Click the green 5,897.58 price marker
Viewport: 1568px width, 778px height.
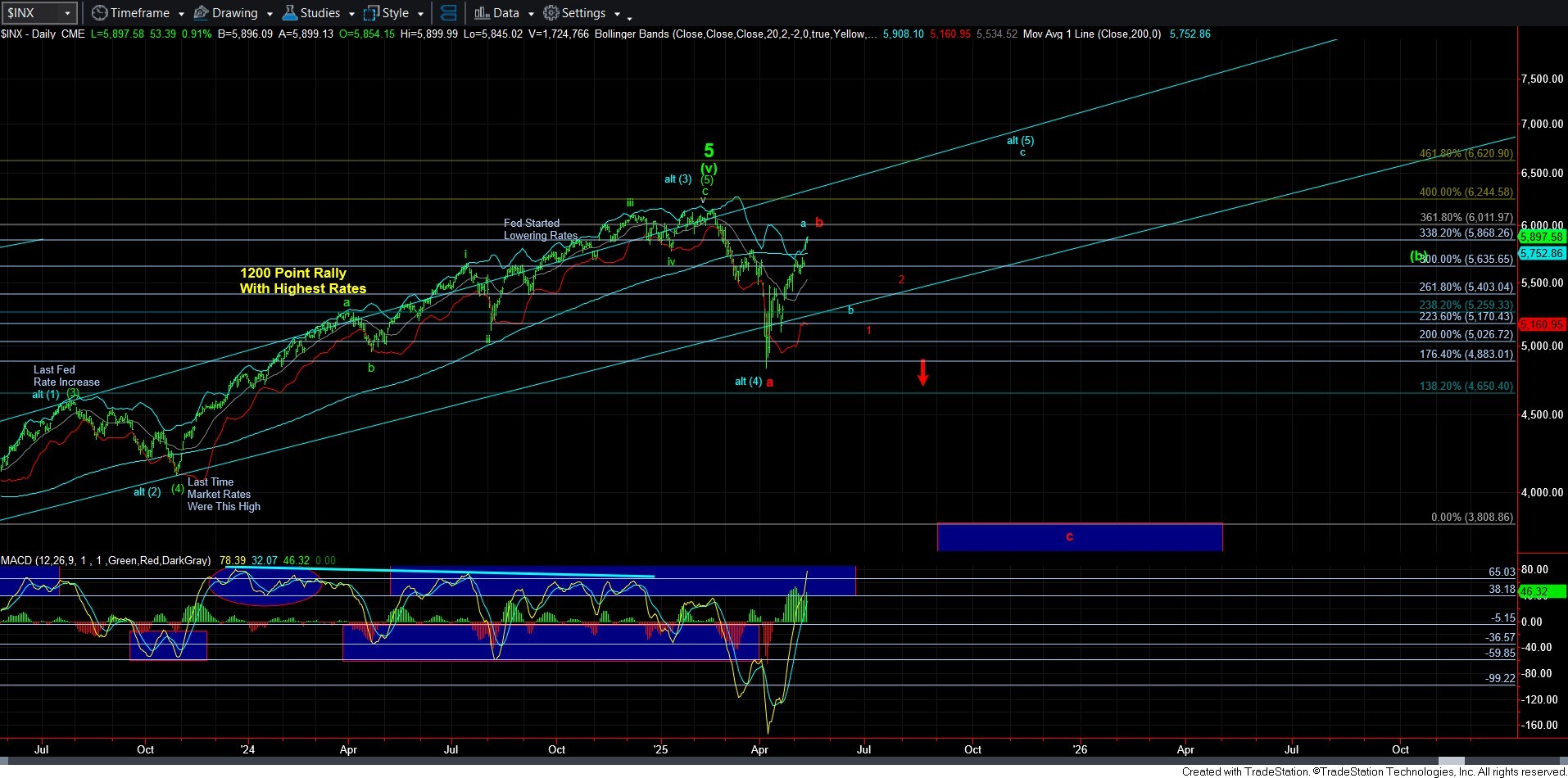tap(1542, 237)
